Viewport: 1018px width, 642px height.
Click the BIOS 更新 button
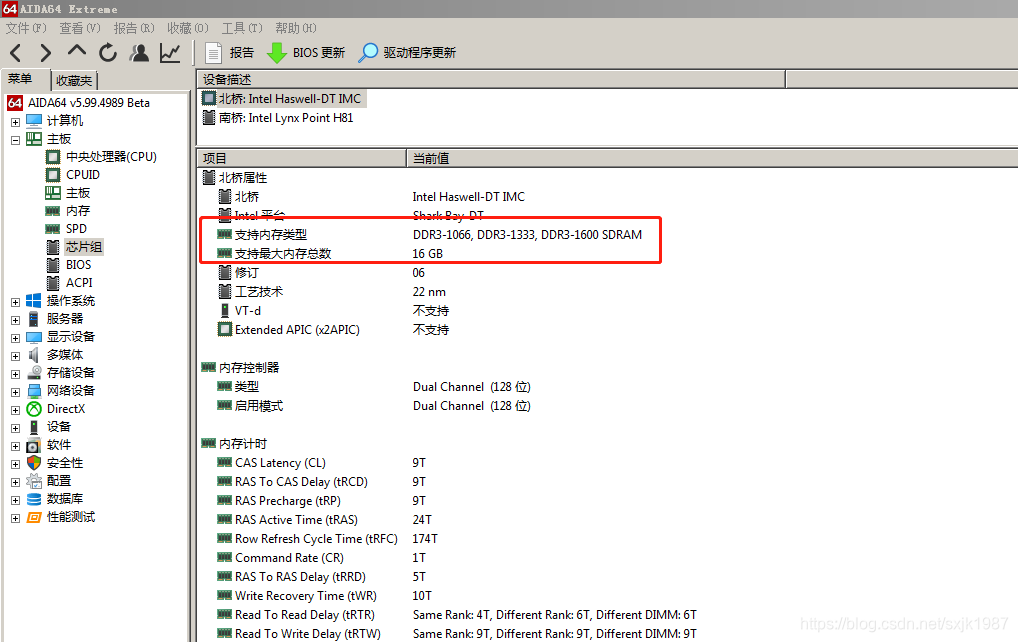[x=306, y=53]
